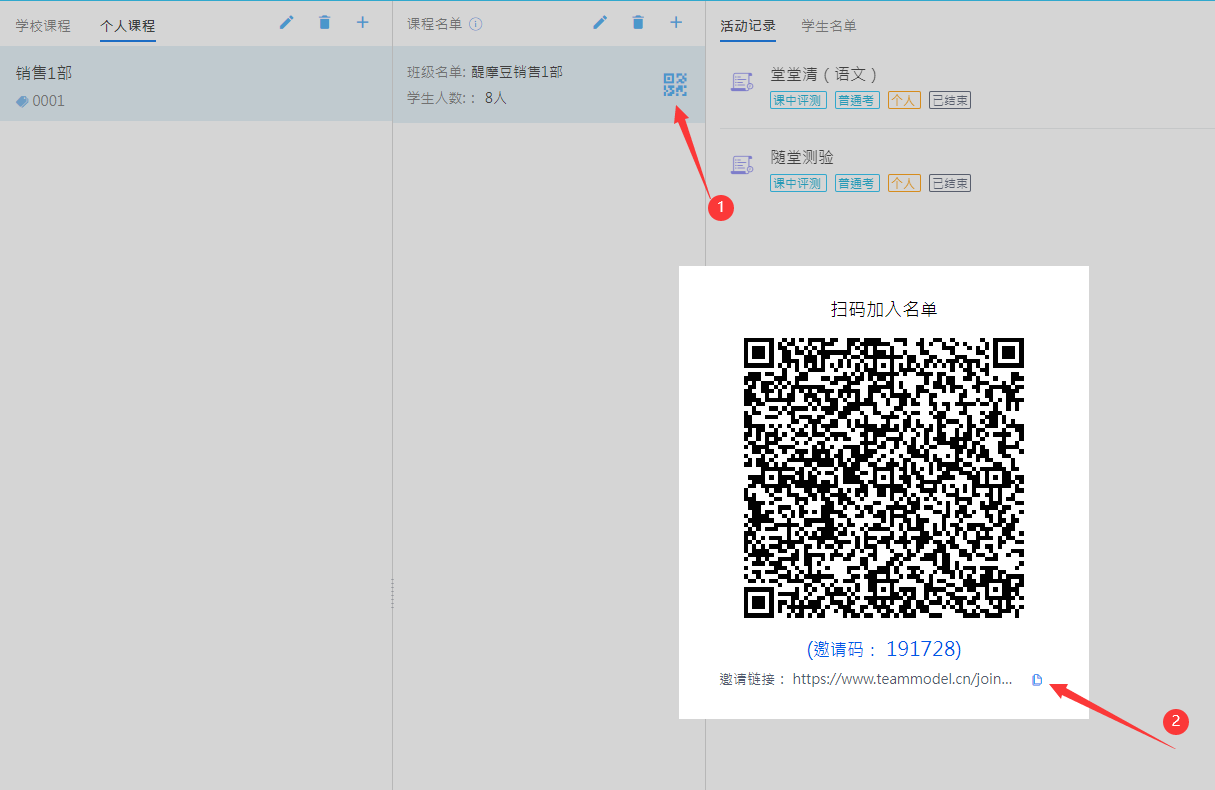The image size is (1215, 790).
Task: Click the info icon beside 课程名单
Action: pyautogui.click(x=476, y=24)
